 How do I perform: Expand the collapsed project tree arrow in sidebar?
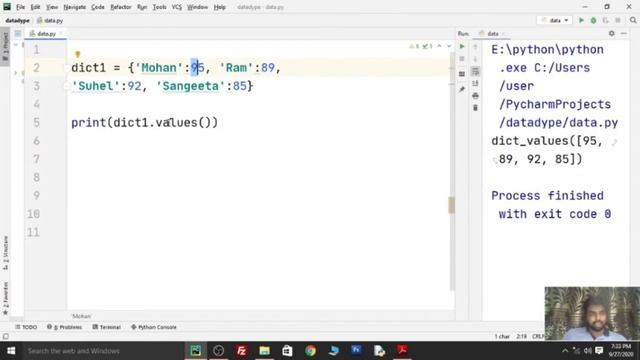pyautogui.click(x=16, y=73)
